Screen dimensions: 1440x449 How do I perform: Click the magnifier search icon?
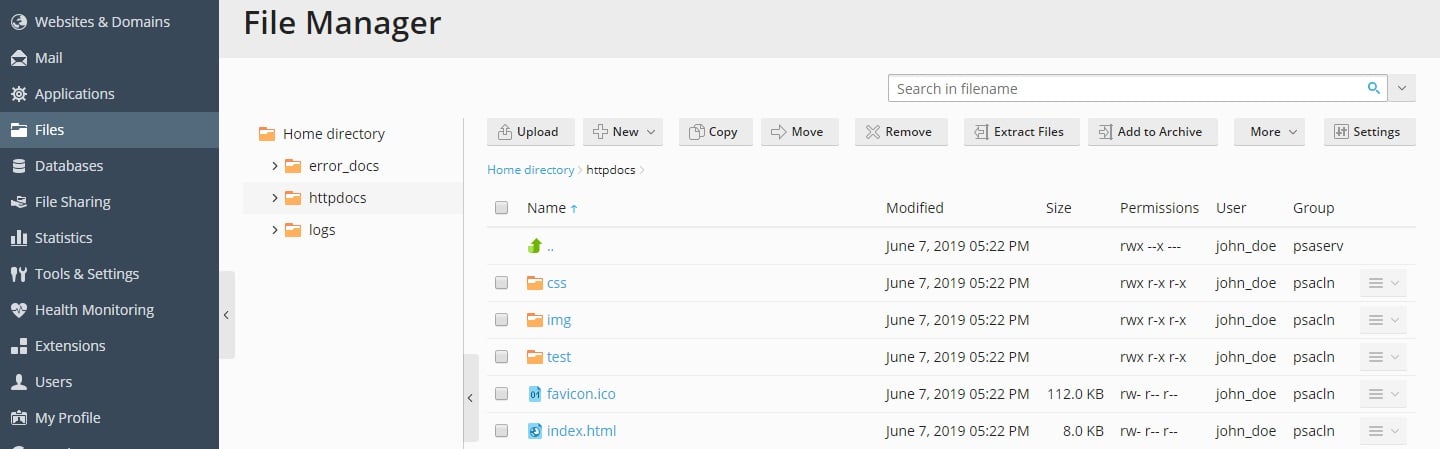click(x=1374, y=88)
